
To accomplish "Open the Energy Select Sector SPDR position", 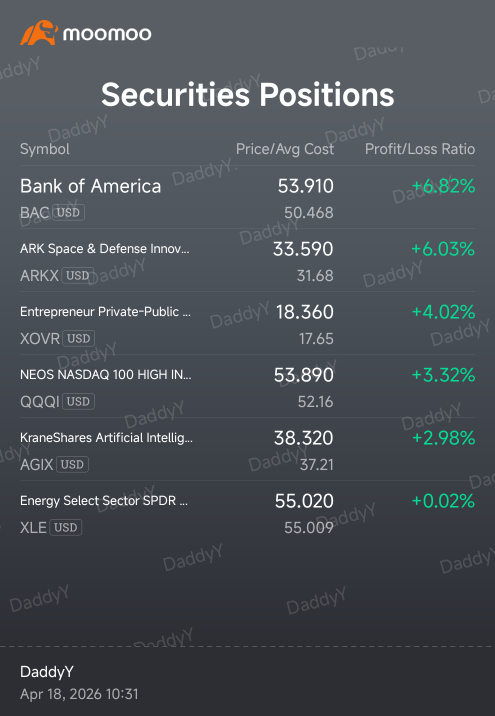I will pos(248,512).
